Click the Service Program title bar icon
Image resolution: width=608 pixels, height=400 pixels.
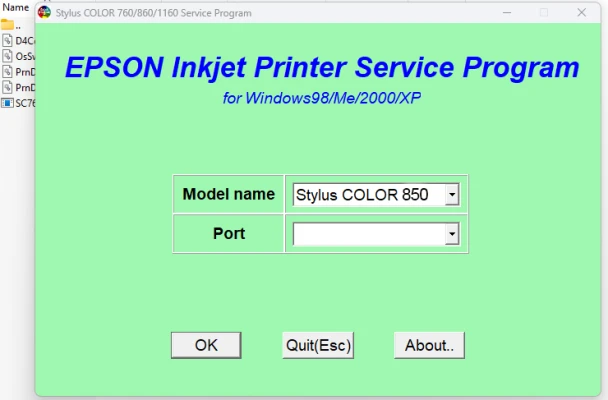click(x=44, y=12)
